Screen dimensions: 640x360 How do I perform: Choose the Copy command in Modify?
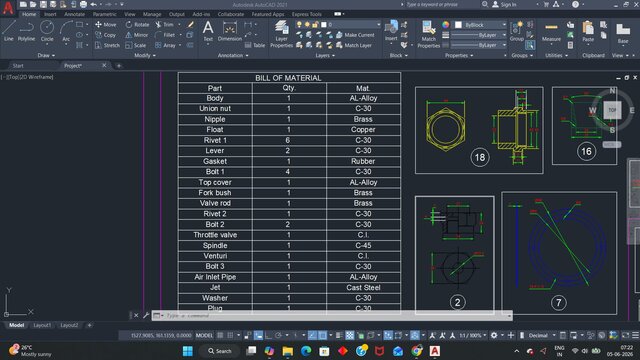pyautogui.click(x=106, y=35)
